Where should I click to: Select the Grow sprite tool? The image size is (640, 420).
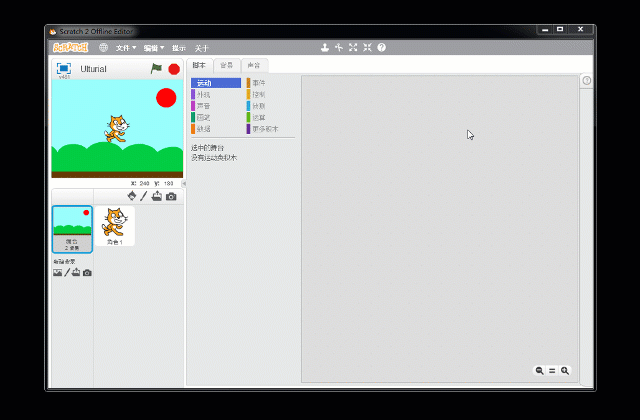click(353, 47)
